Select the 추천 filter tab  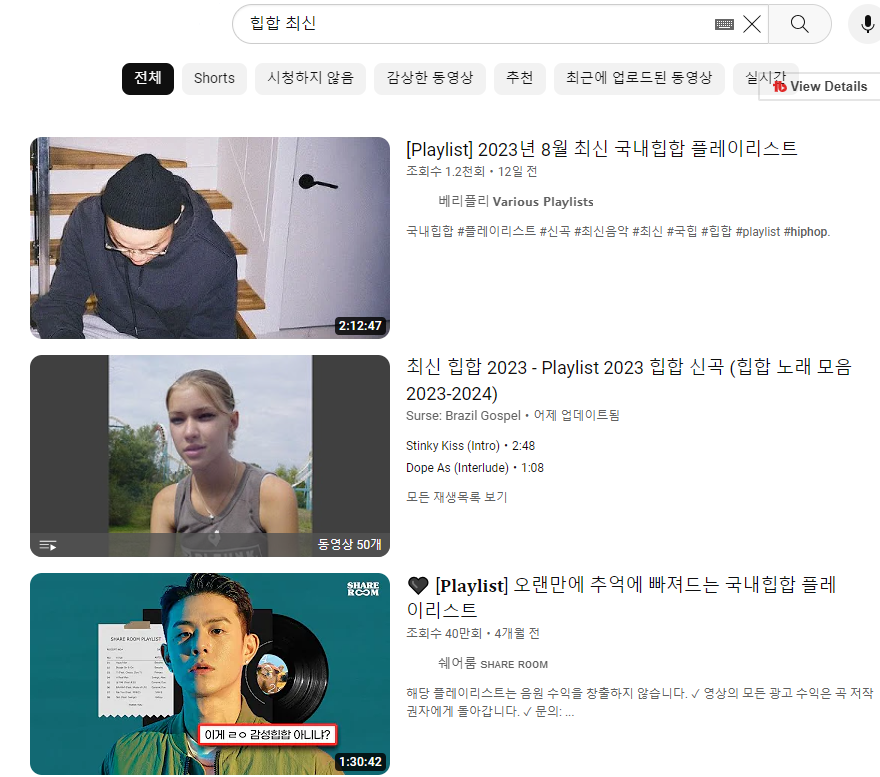tap(519, 78)
